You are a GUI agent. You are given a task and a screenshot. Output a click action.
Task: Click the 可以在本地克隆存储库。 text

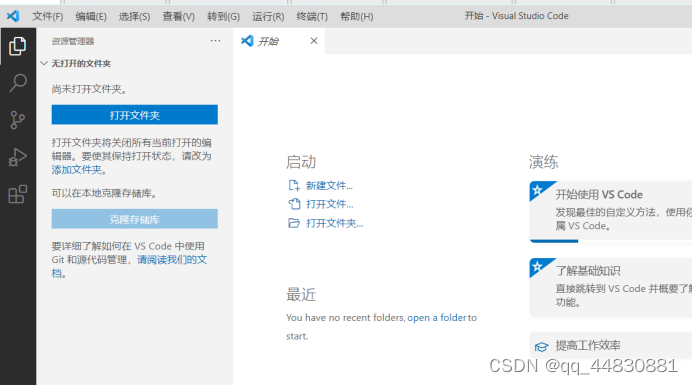point(104,193)
